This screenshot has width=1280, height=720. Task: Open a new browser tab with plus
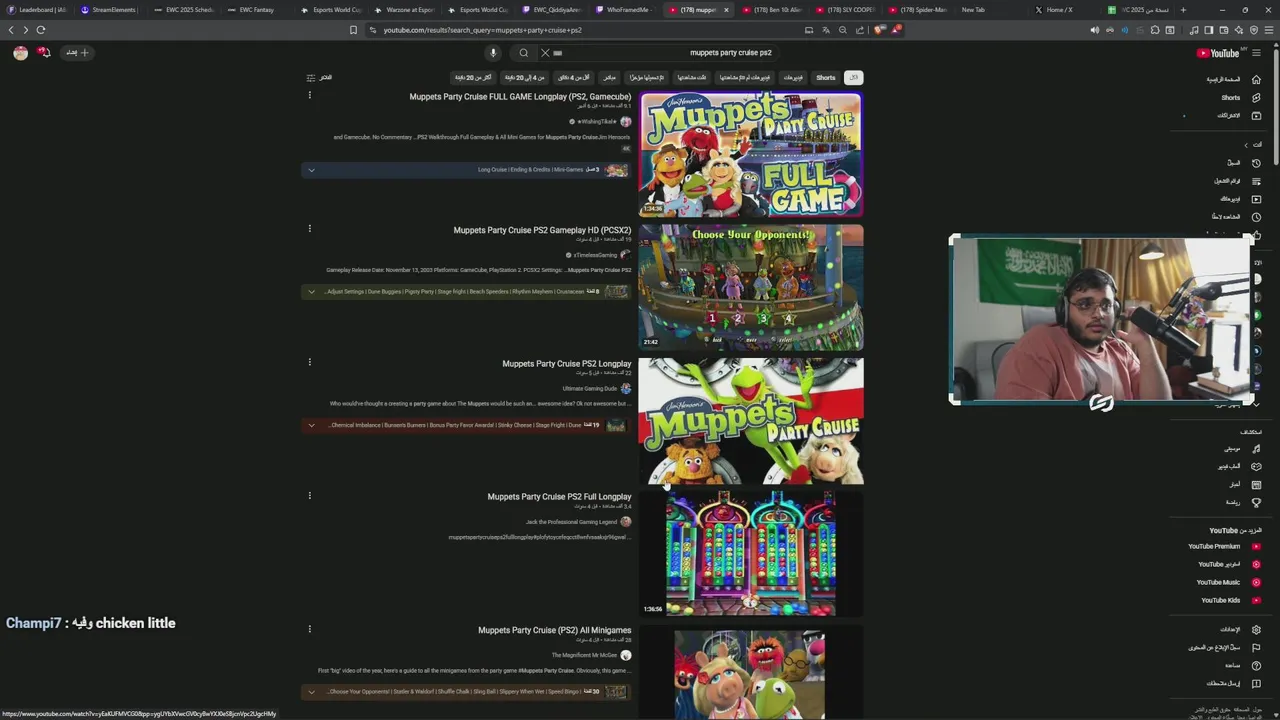pyautogui.click(x=1183, y=10)
